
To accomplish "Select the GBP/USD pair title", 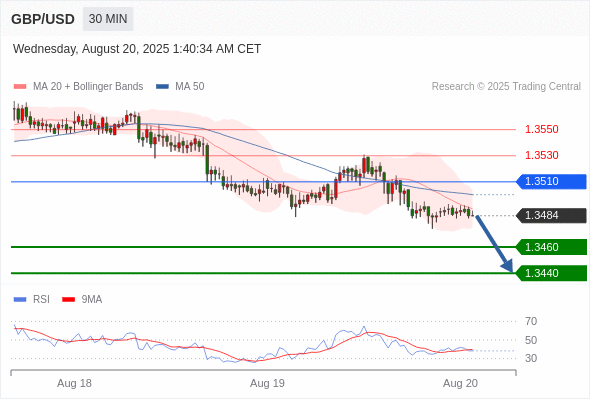I will tap(43, 19).
